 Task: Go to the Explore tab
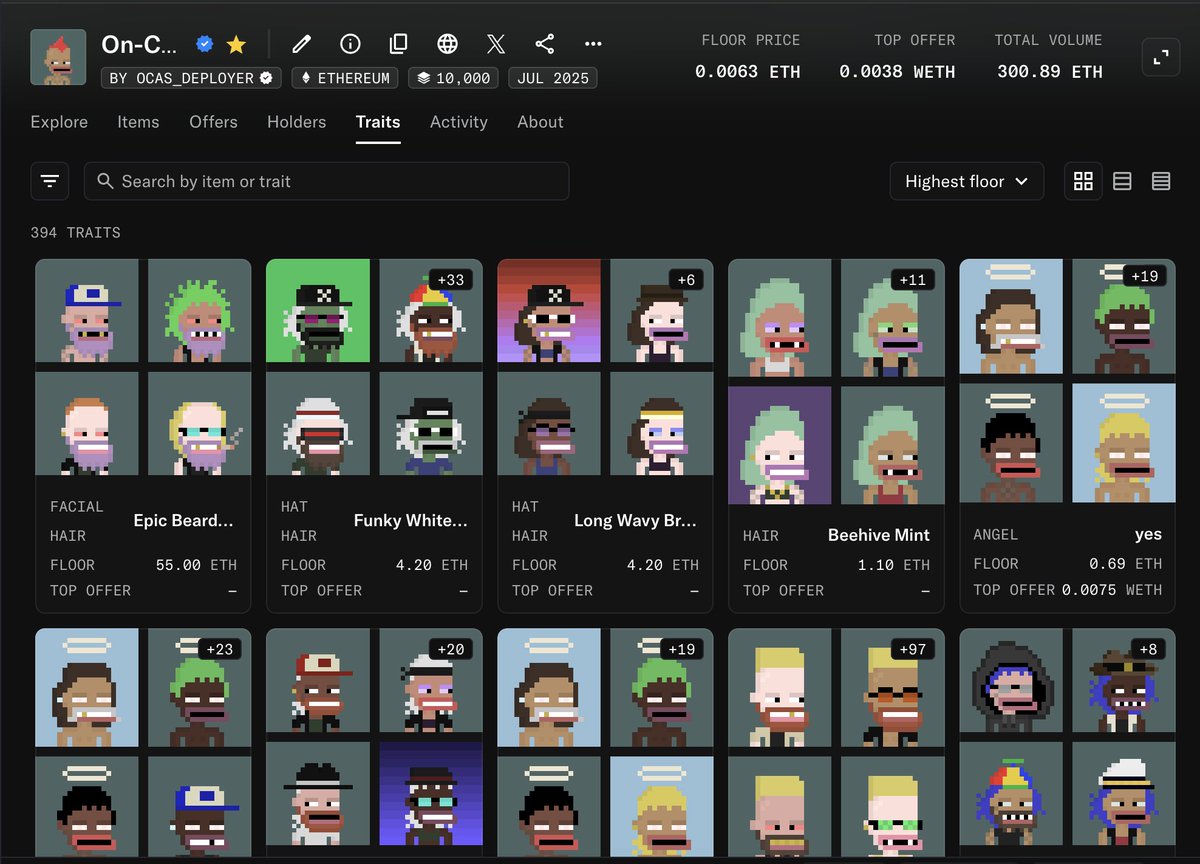click(59, 122)
